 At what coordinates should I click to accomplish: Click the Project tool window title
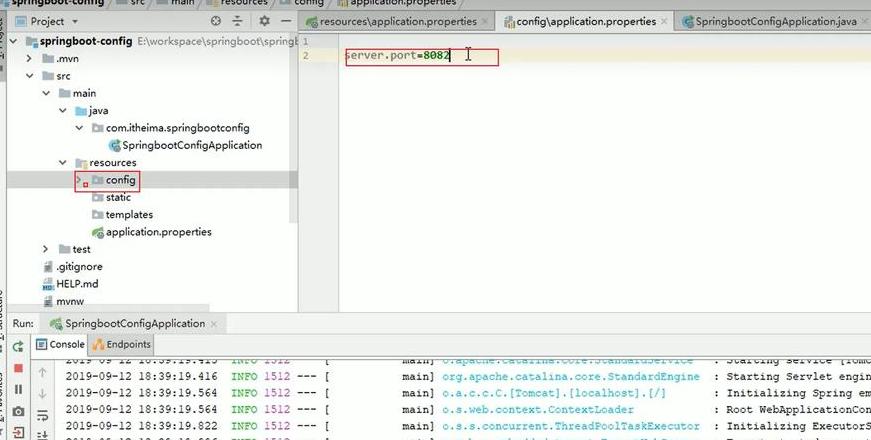pyautogui.click(x=47, y=22)
